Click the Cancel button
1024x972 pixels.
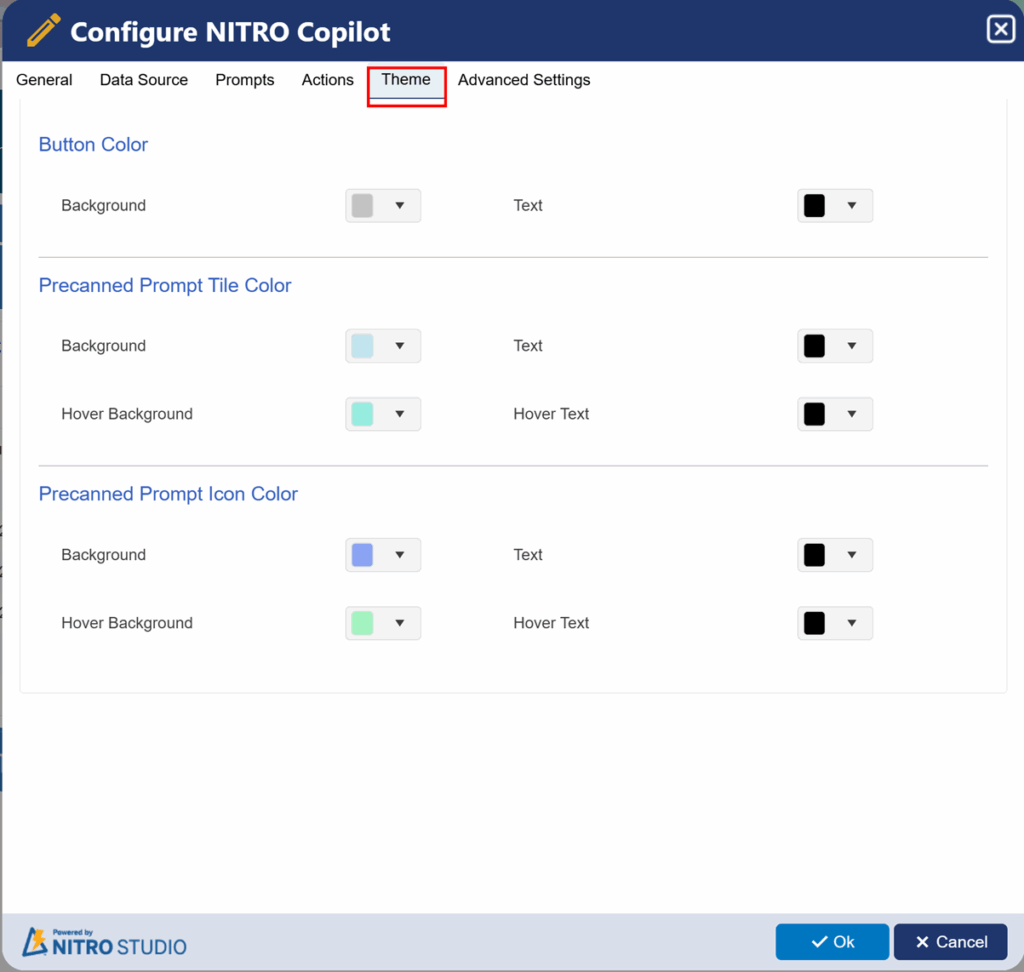click(x=950, y=941)
